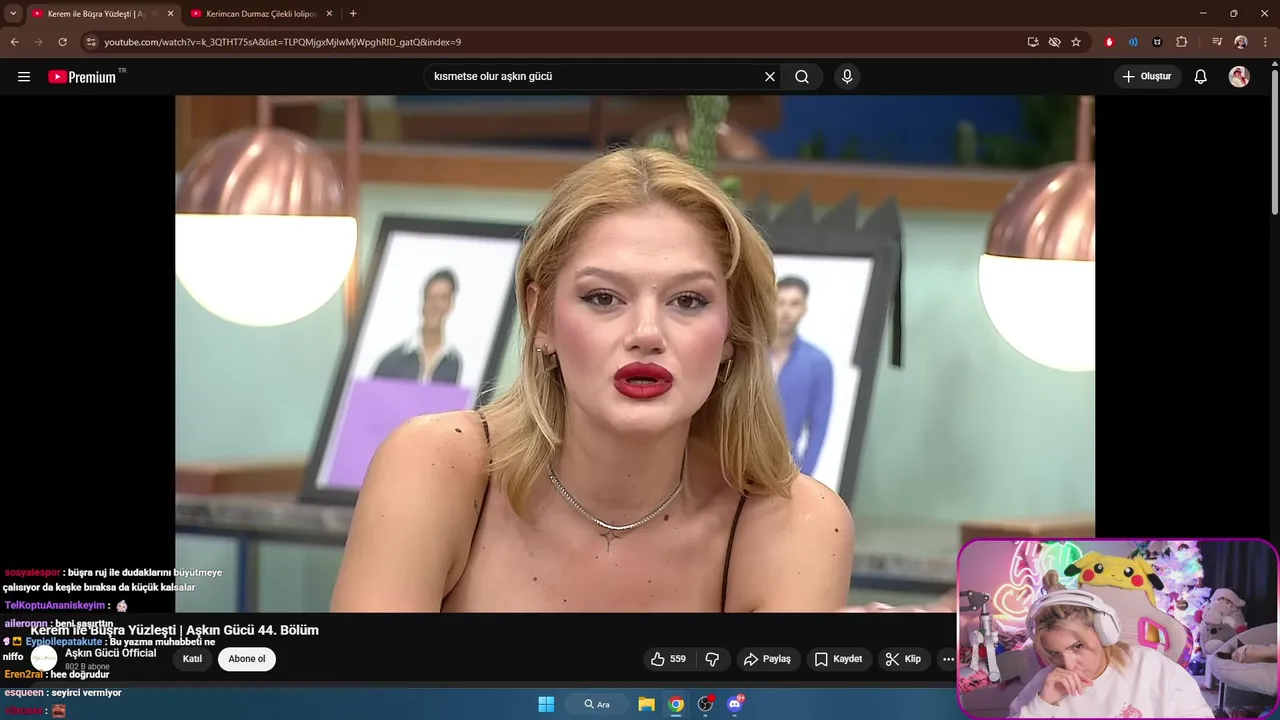View site information in address bar
Image resolution: width=1280 pixels, height=720 pixels.
tap(91, 42)
